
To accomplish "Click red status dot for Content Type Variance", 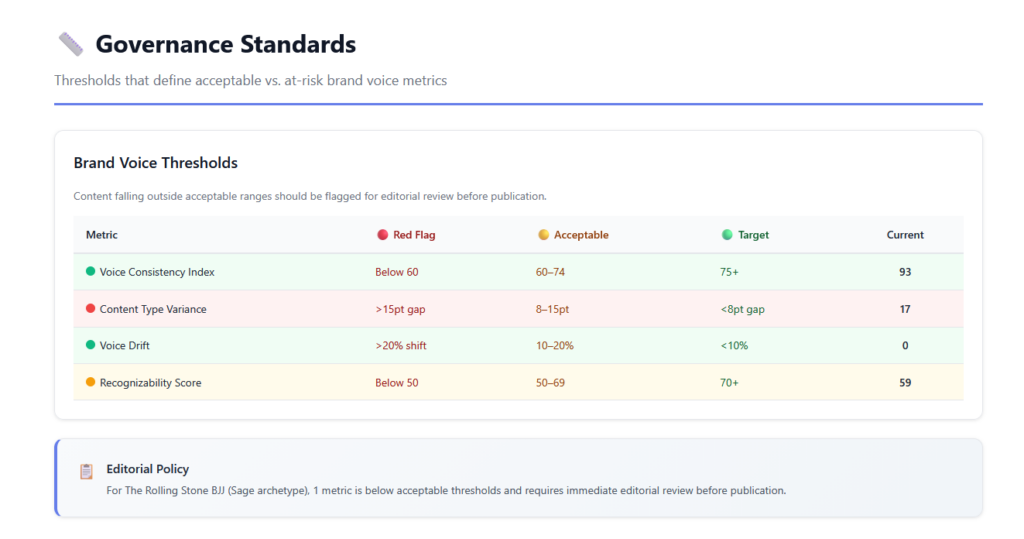I will (90, 309).
